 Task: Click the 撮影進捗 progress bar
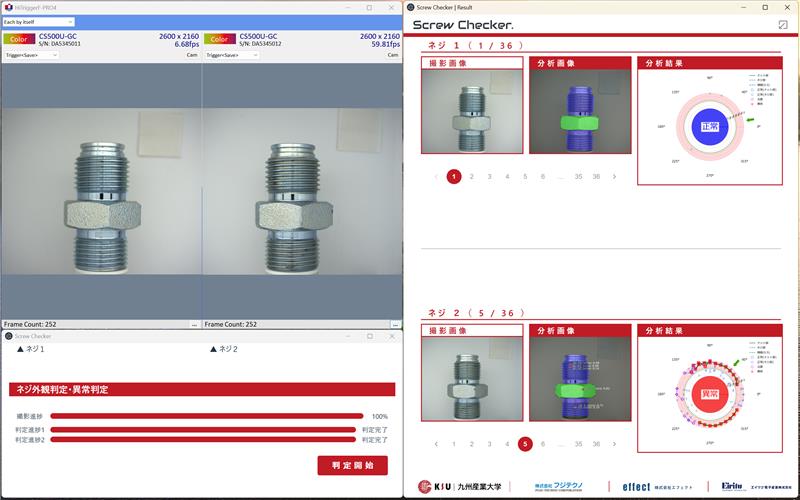coord(207,416)
